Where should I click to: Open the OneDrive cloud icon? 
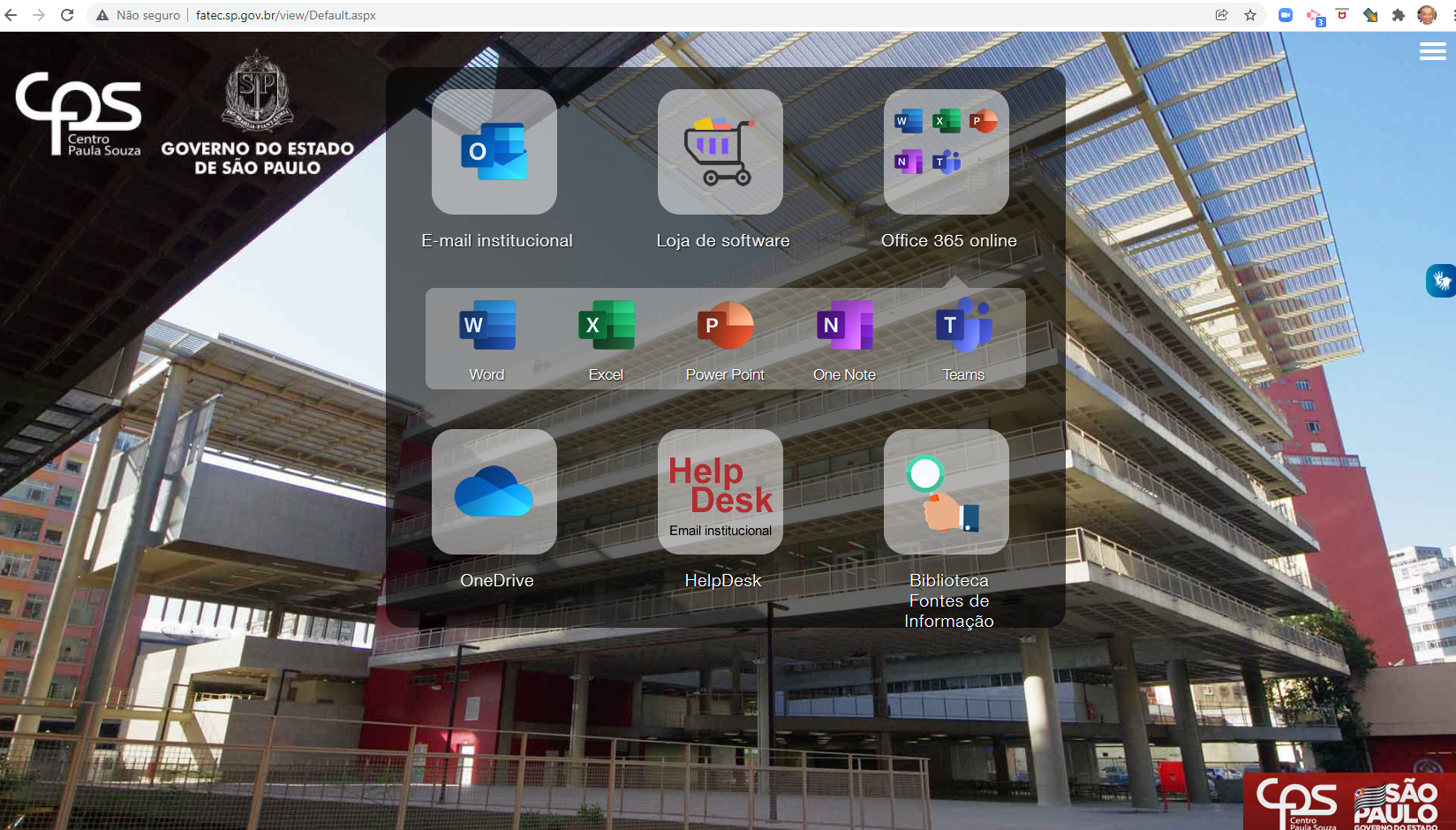[x=494, y=492]
